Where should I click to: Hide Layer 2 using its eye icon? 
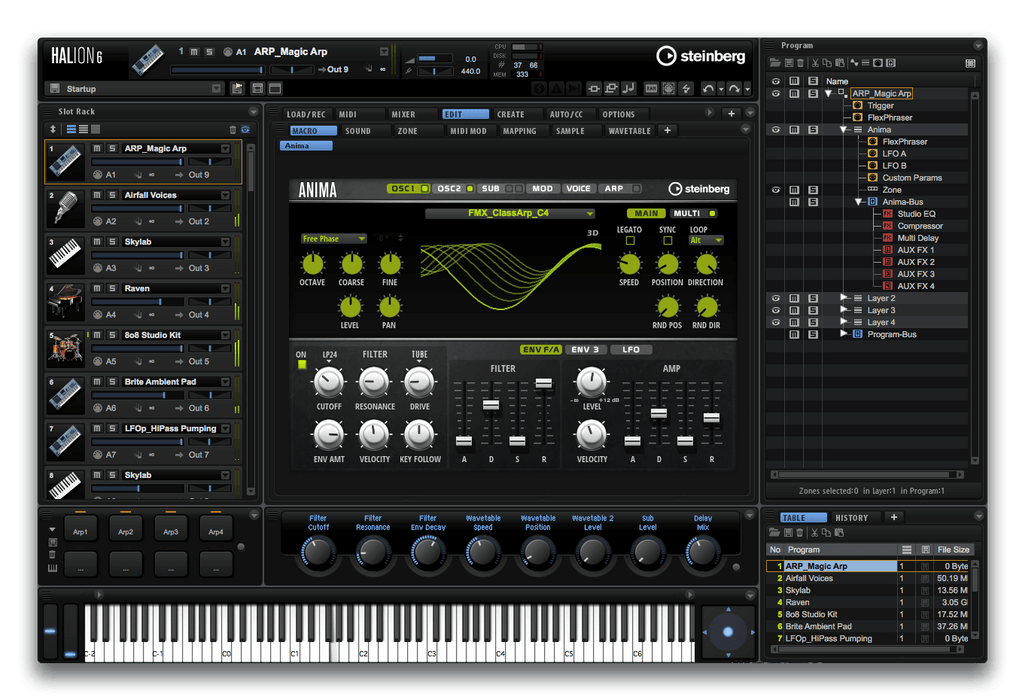[775, 298]
